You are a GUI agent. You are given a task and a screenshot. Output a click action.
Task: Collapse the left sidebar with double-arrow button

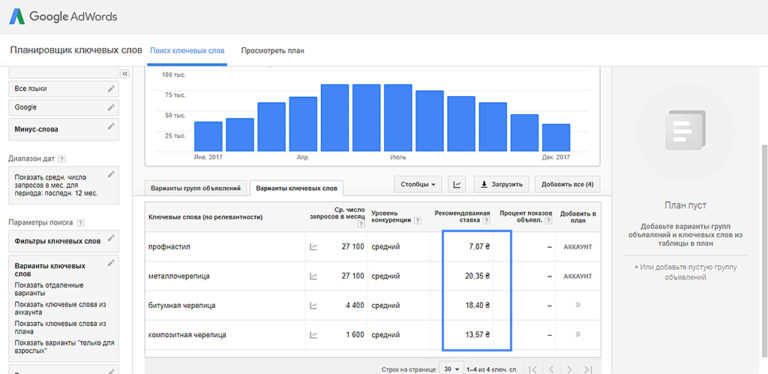pyautogui.click(x=124, y=73)
